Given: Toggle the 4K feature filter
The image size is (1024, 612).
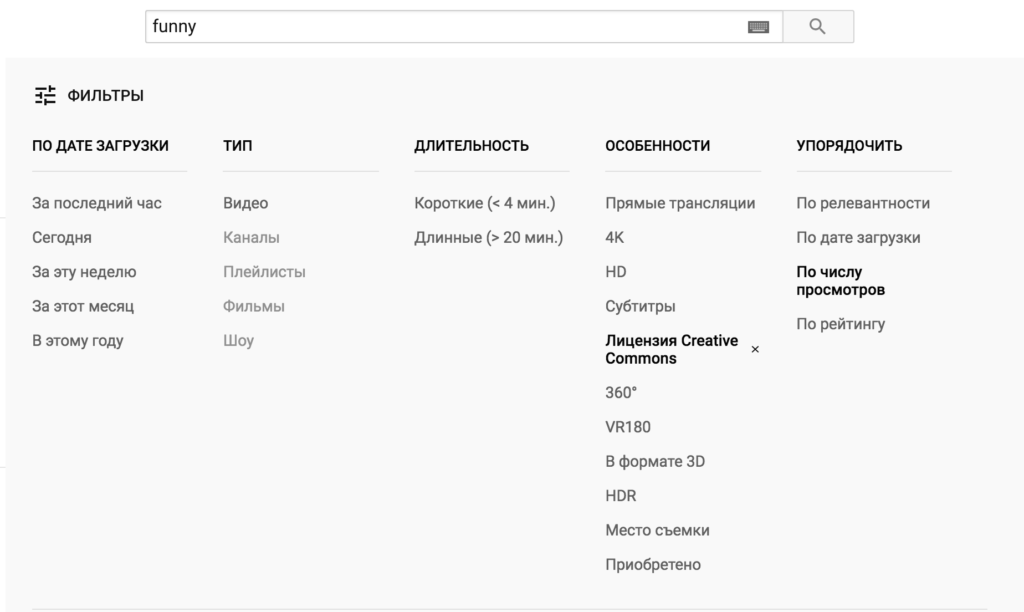Looking at the screenshot, I should pos(615,238).
